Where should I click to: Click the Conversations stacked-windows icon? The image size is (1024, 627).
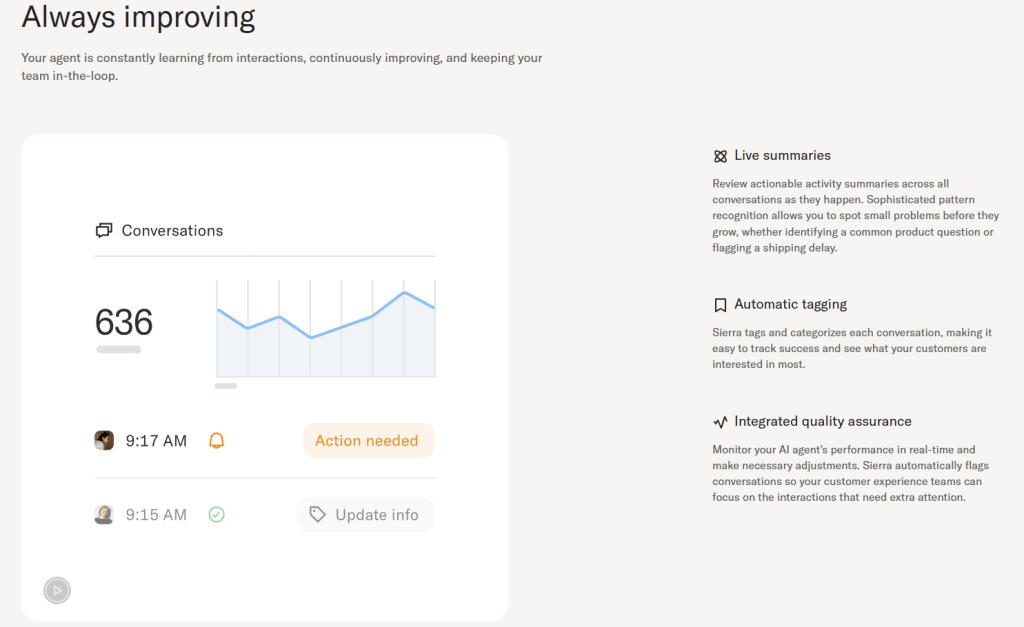tap(103, 231)
